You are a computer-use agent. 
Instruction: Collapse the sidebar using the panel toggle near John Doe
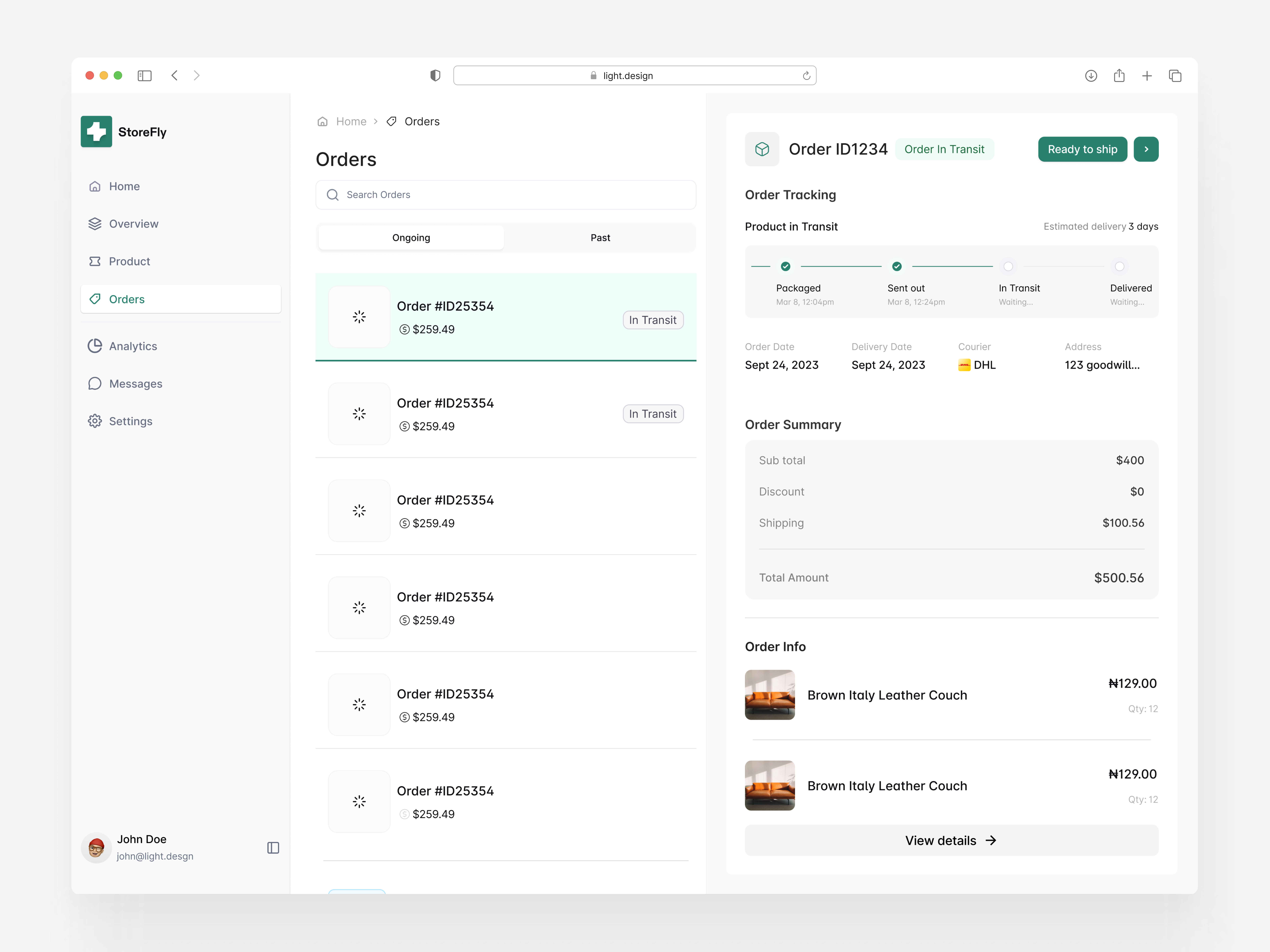pos(273,848)
